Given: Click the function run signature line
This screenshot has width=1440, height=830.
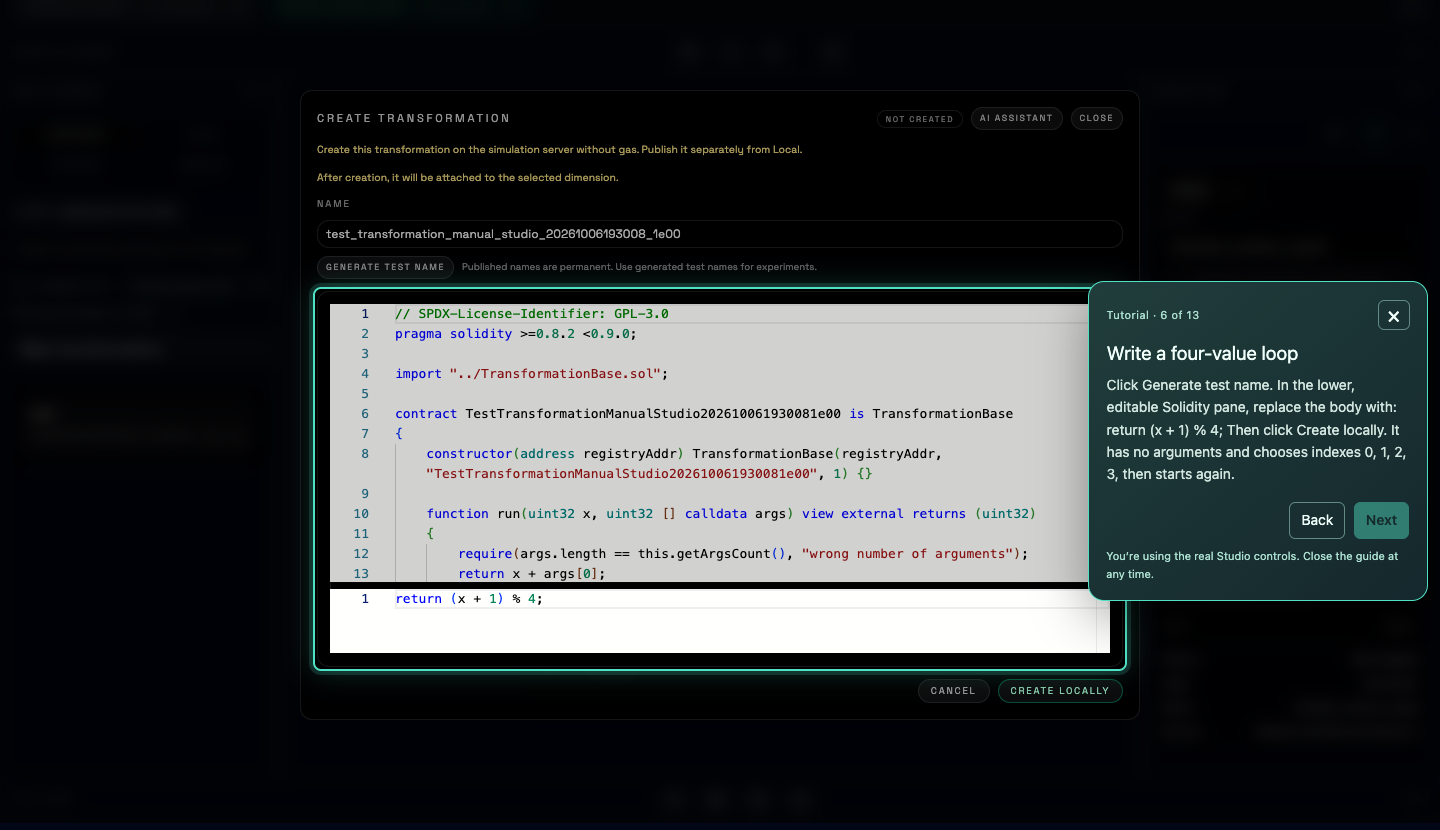Looking at the screenshot, I should pyautogui.click(x=731, y=514).
